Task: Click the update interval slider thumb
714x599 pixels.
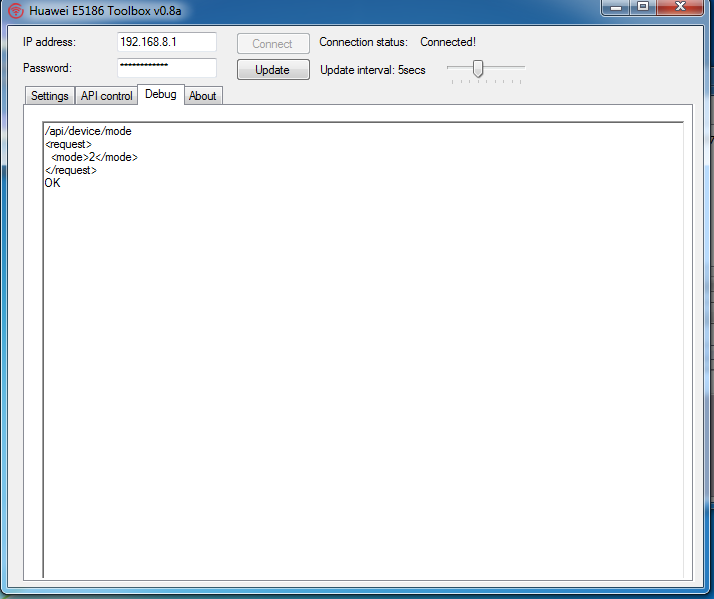Action: tap(478, 68)
